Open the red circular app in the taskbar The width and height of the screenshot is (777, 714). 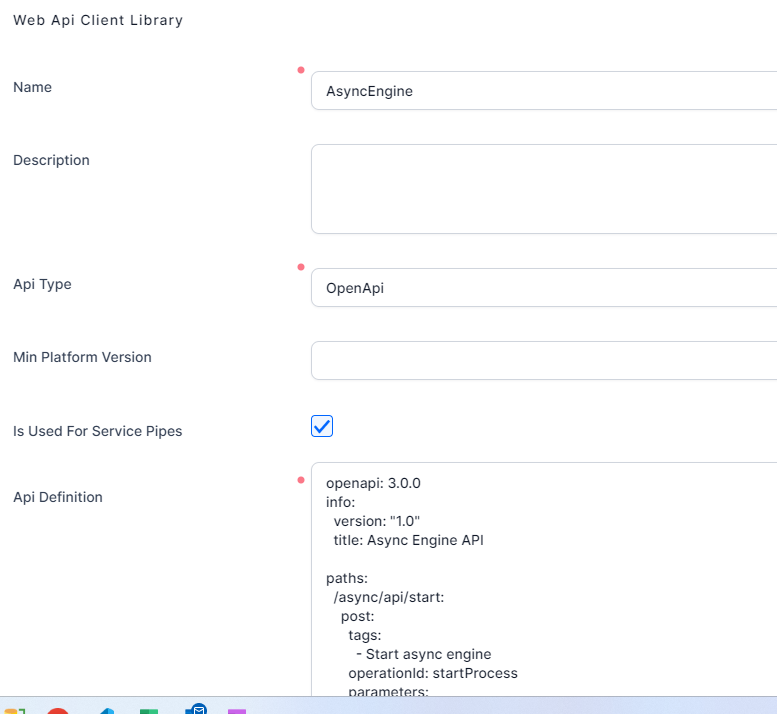58,710
